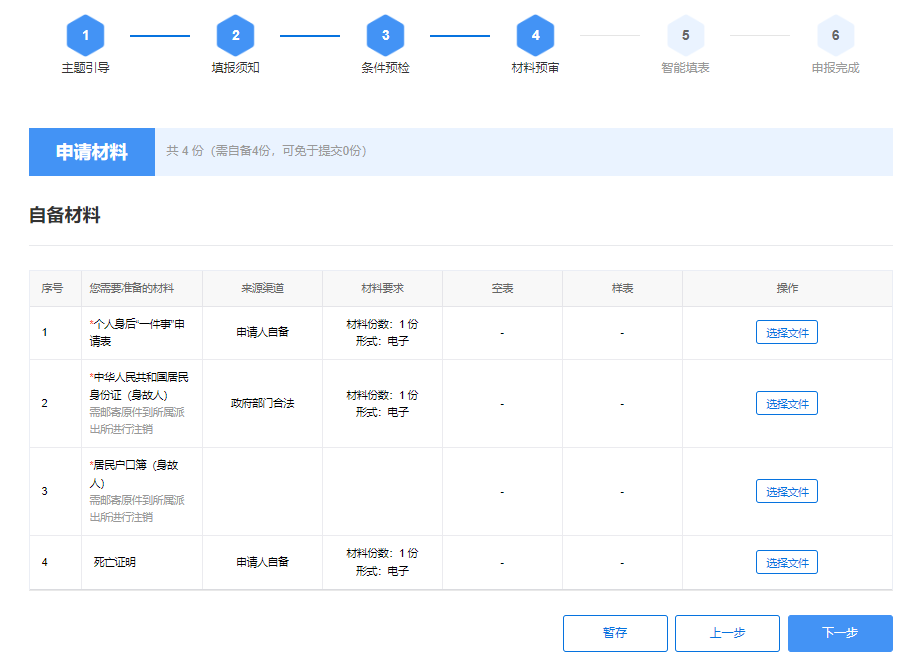Click the 样表 column header

pyautogui.click(x=622, y=288)
